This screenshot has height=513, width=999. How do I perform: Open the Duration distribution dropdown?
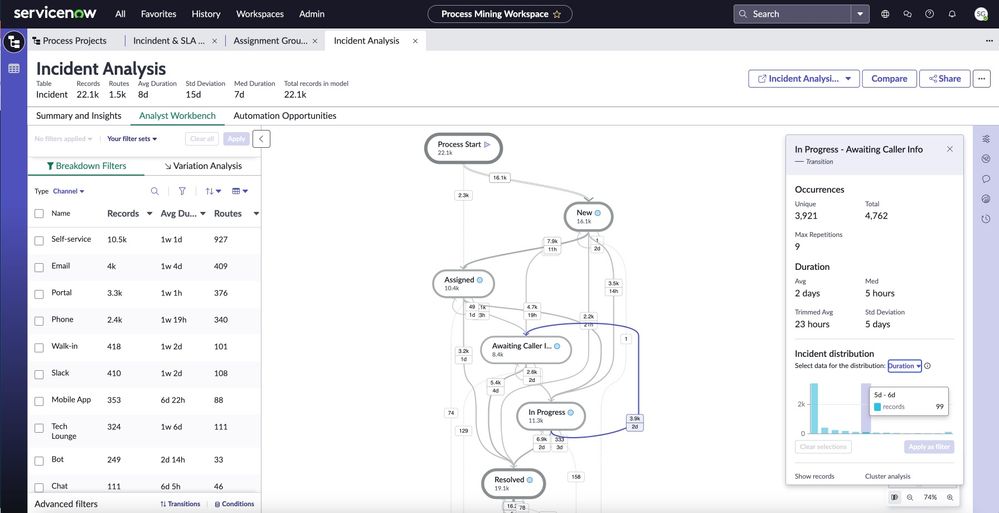(905, 366)
